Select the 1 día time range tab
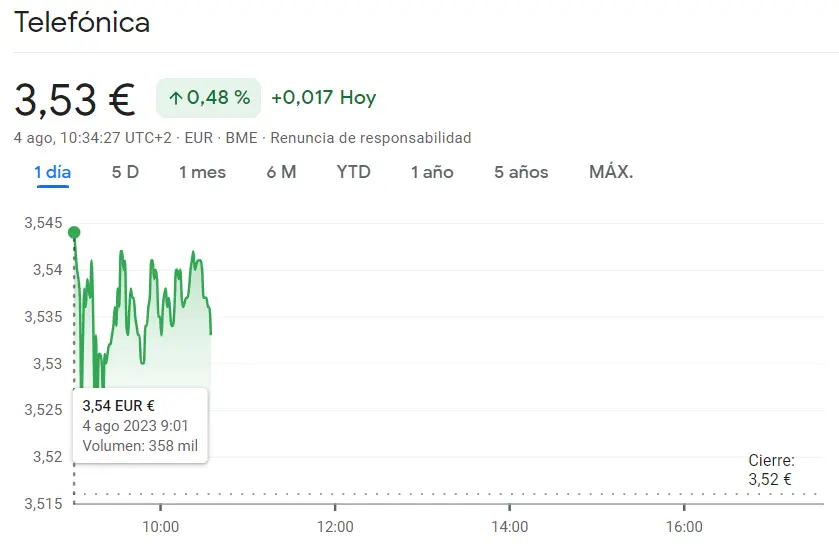839x554 pixels. 52,172
